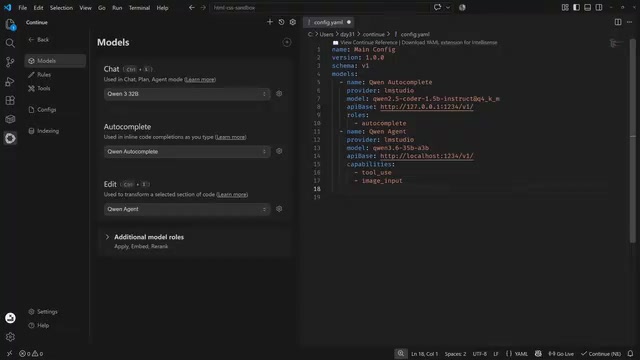Switch to the config.yaml tab
Image resolution: width=640 pixels, height=360 pixels.
(328, 22)
